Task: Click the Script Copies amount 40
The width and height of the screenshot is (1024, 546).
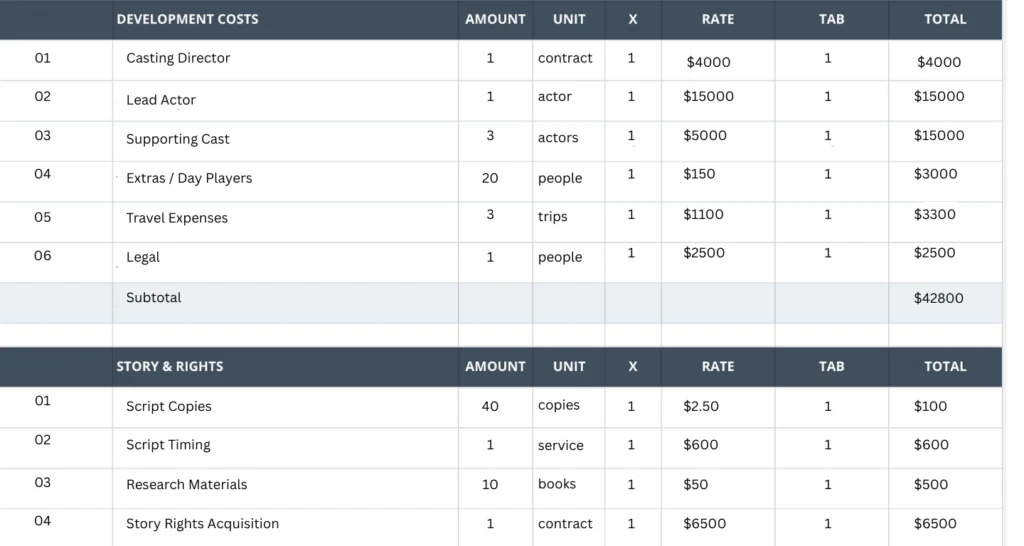Action: click(490, 406)
